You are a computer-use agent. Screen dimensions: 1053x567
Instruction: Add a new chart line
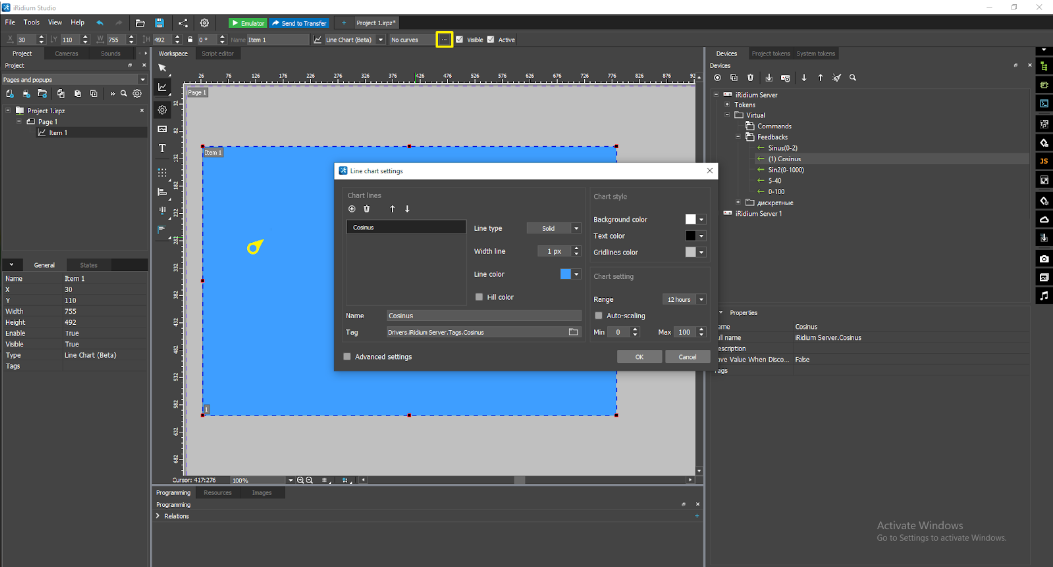pos(351,209)
